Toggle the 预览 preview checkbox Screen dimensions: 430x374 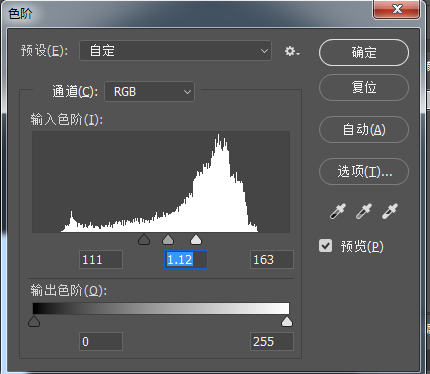(326, 246)
